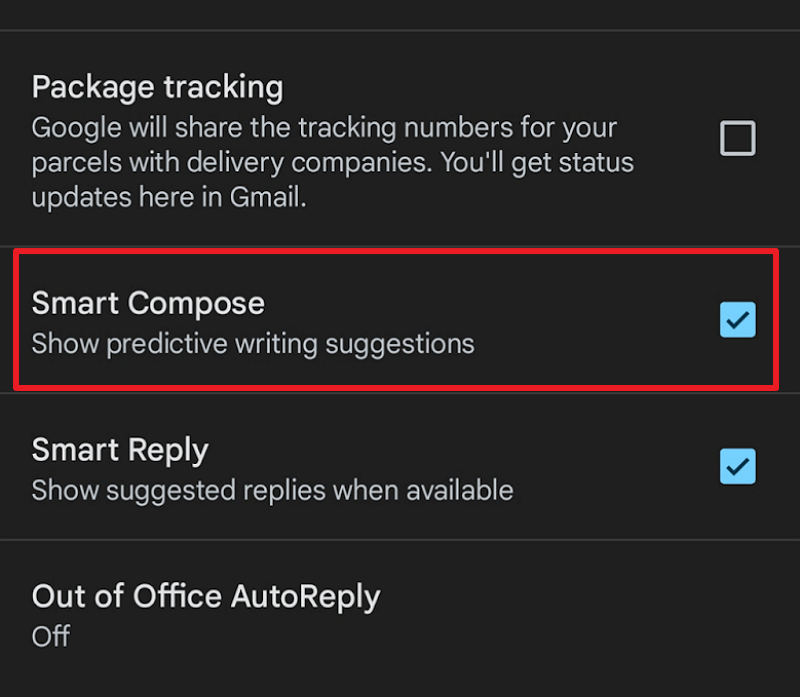
Task: Tap the Smart Reply heading text
Action: click(x=120, y=450)
